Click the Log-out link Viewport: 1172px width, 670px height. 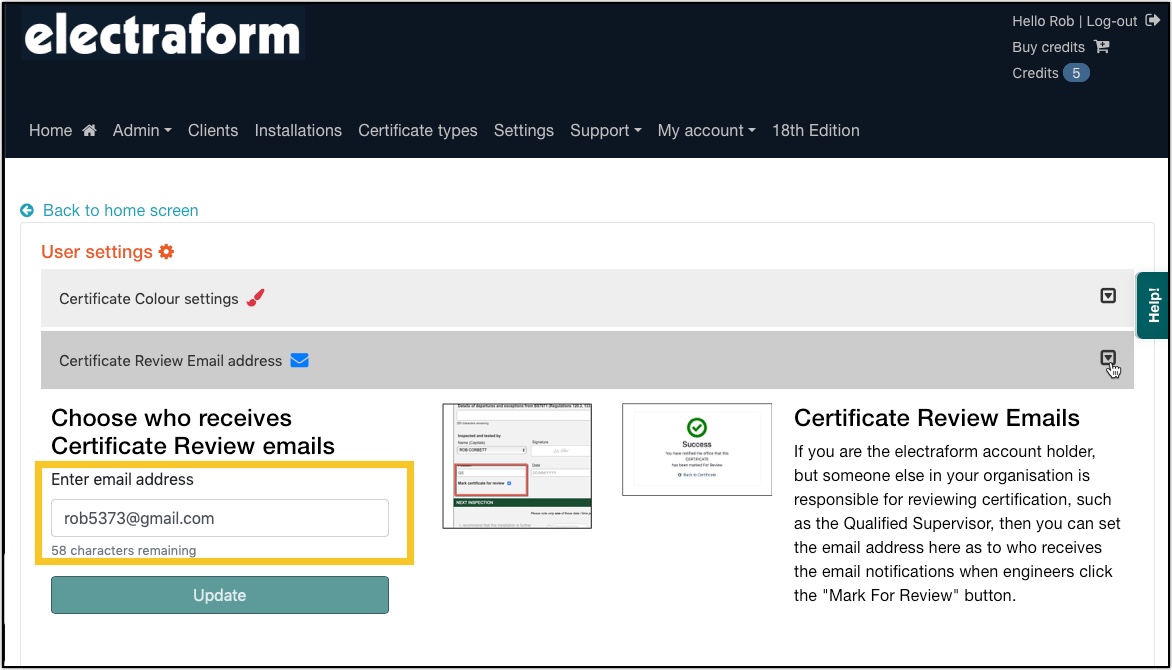(x=1112, y=21)
